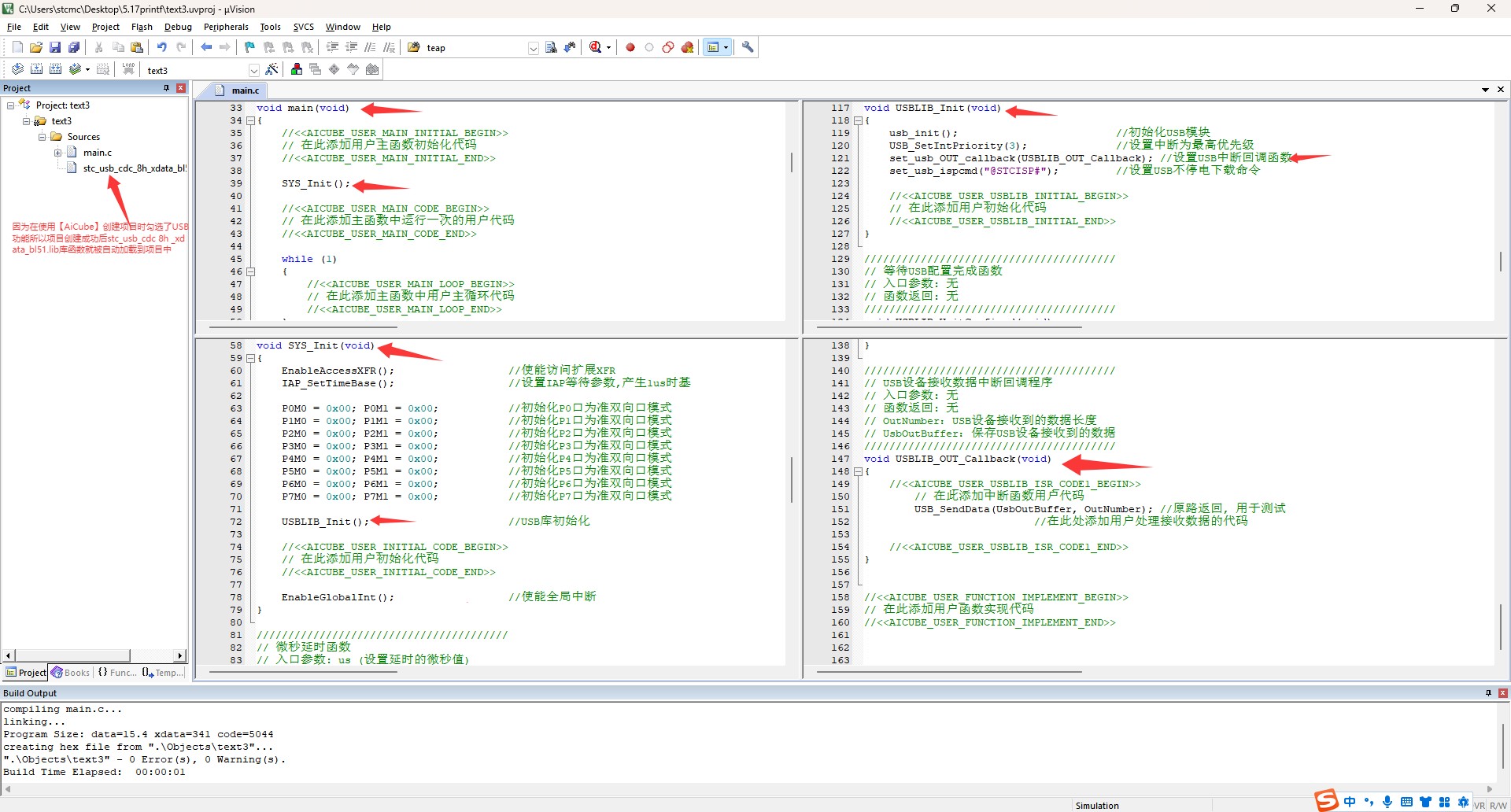Close the Project panel
This screenshot has width=1511, height=812.
(x=181, y=88)
